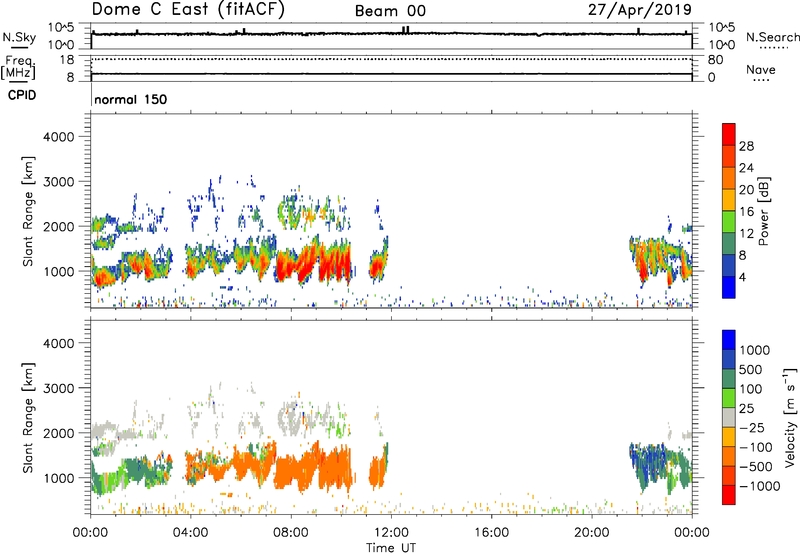The height and width of the screenshot is (554, 800).
Task: Click the 'N.Search' legend label
Action: click(x=772, y=37)
